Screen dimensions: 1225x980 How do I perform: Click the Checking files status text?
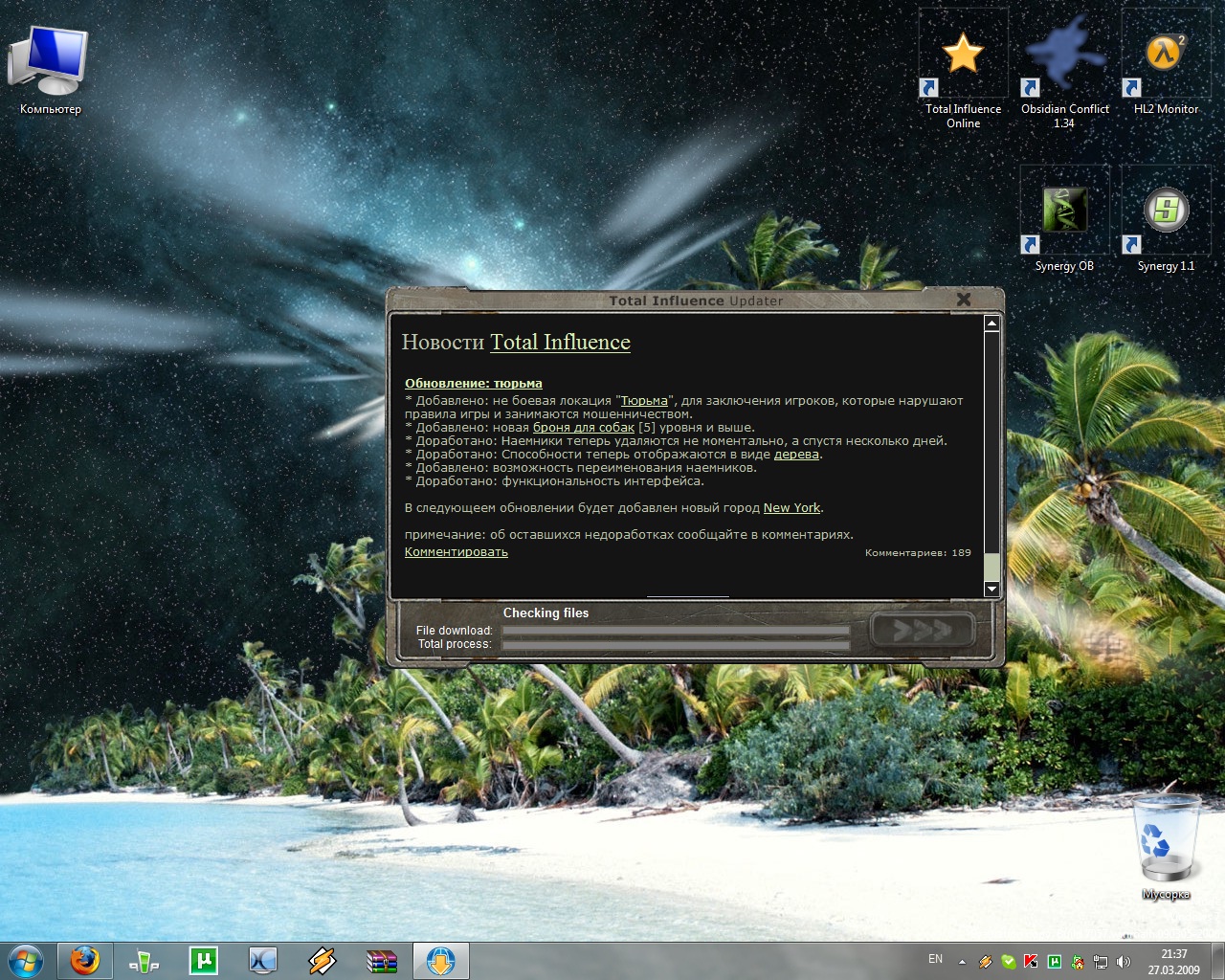coord(546,613)
